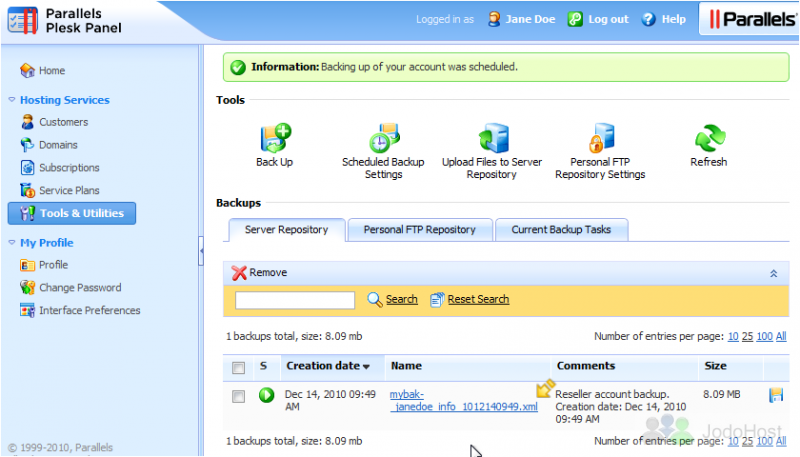Show 10 entries per page, top pager
Image resolution: width=800 pixels, height=457 pixels.
tap(733, 337)
